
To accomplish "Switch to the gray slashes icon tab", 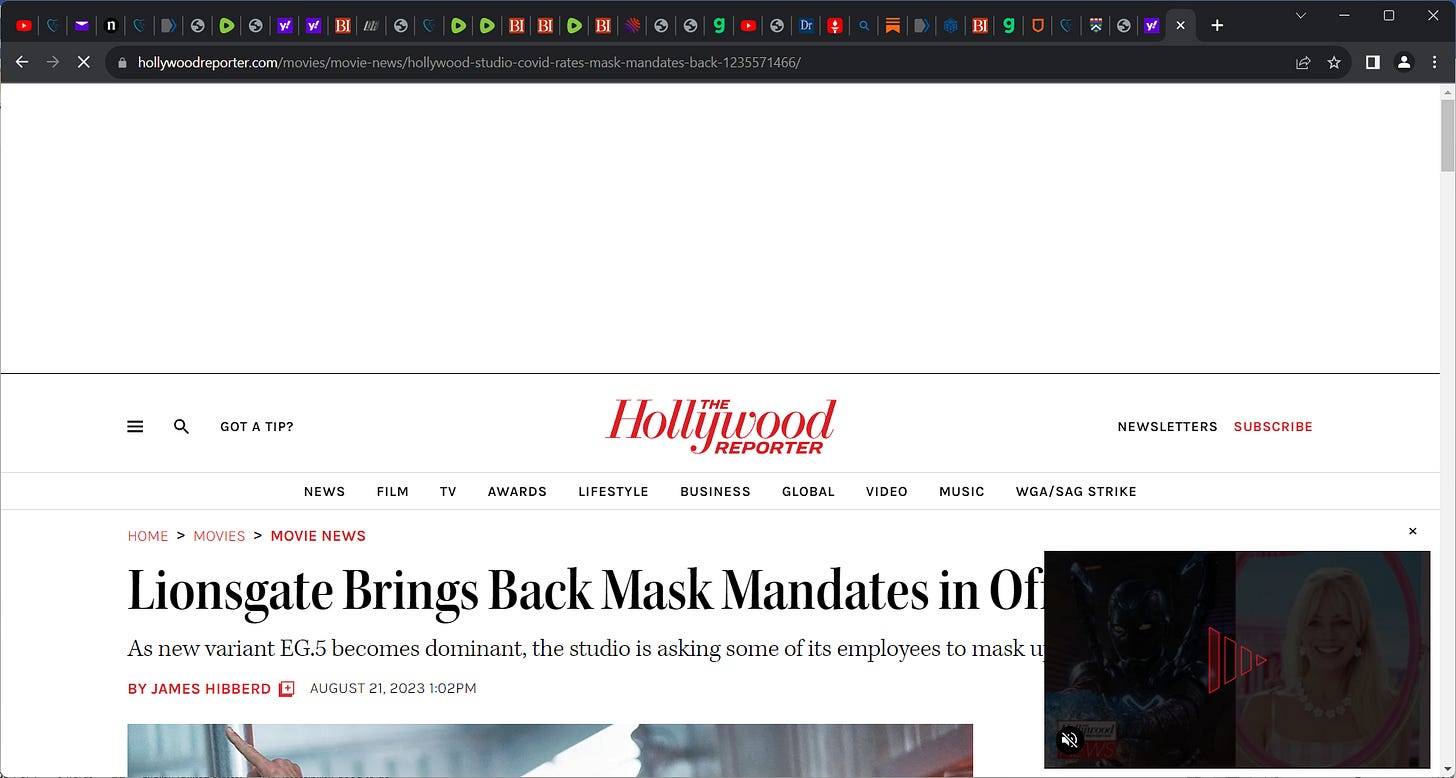I will pyautogui.click(x=371, y=26).
